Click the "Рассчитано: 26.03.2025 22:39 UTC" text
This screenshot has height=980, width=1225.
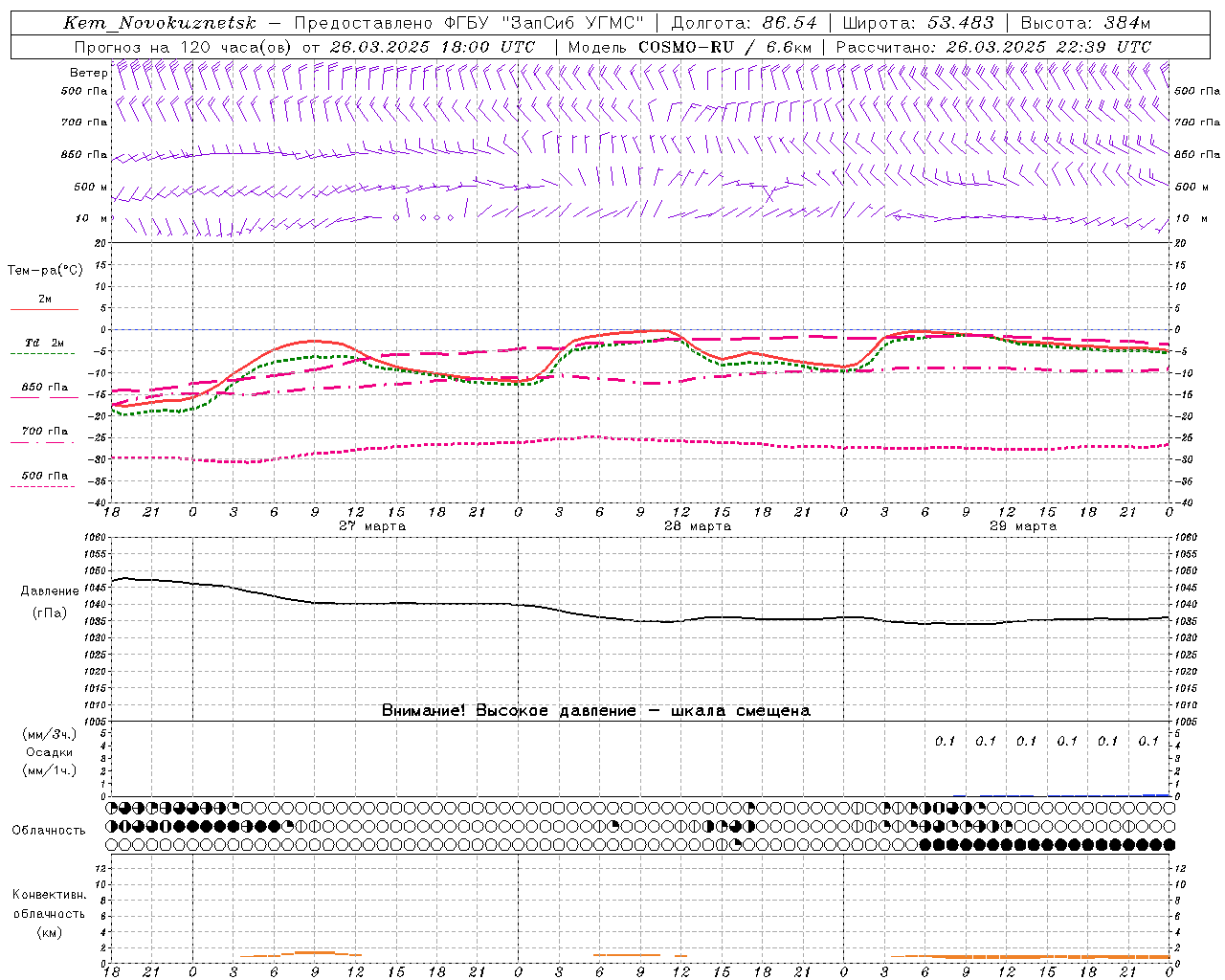[993, 47]
